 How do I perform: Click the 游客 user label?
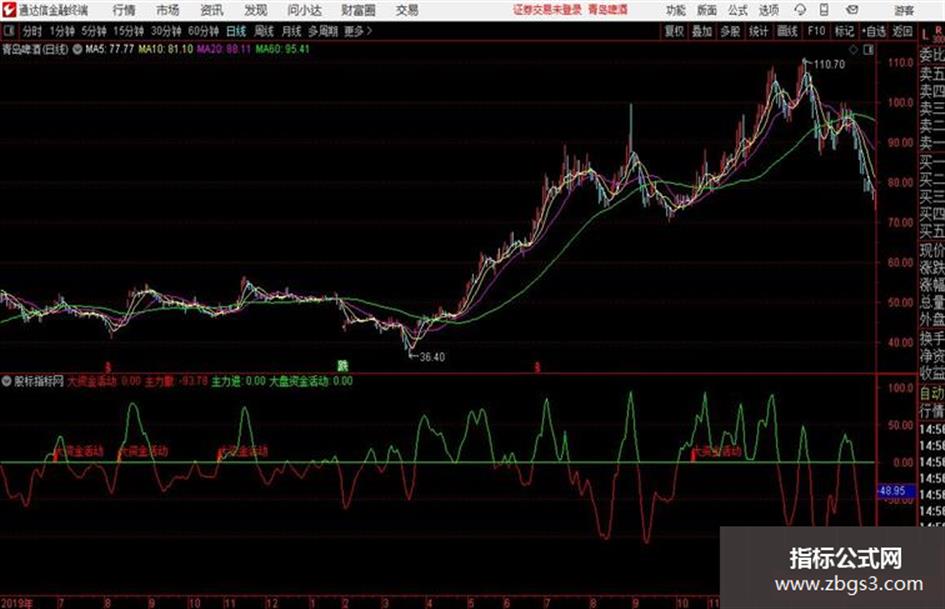click(903, 10)
